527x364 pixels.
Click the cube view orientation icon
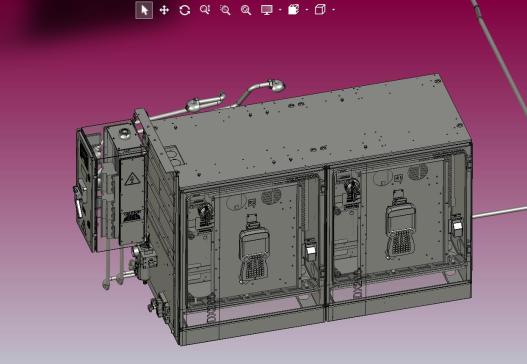pos(320,10)
